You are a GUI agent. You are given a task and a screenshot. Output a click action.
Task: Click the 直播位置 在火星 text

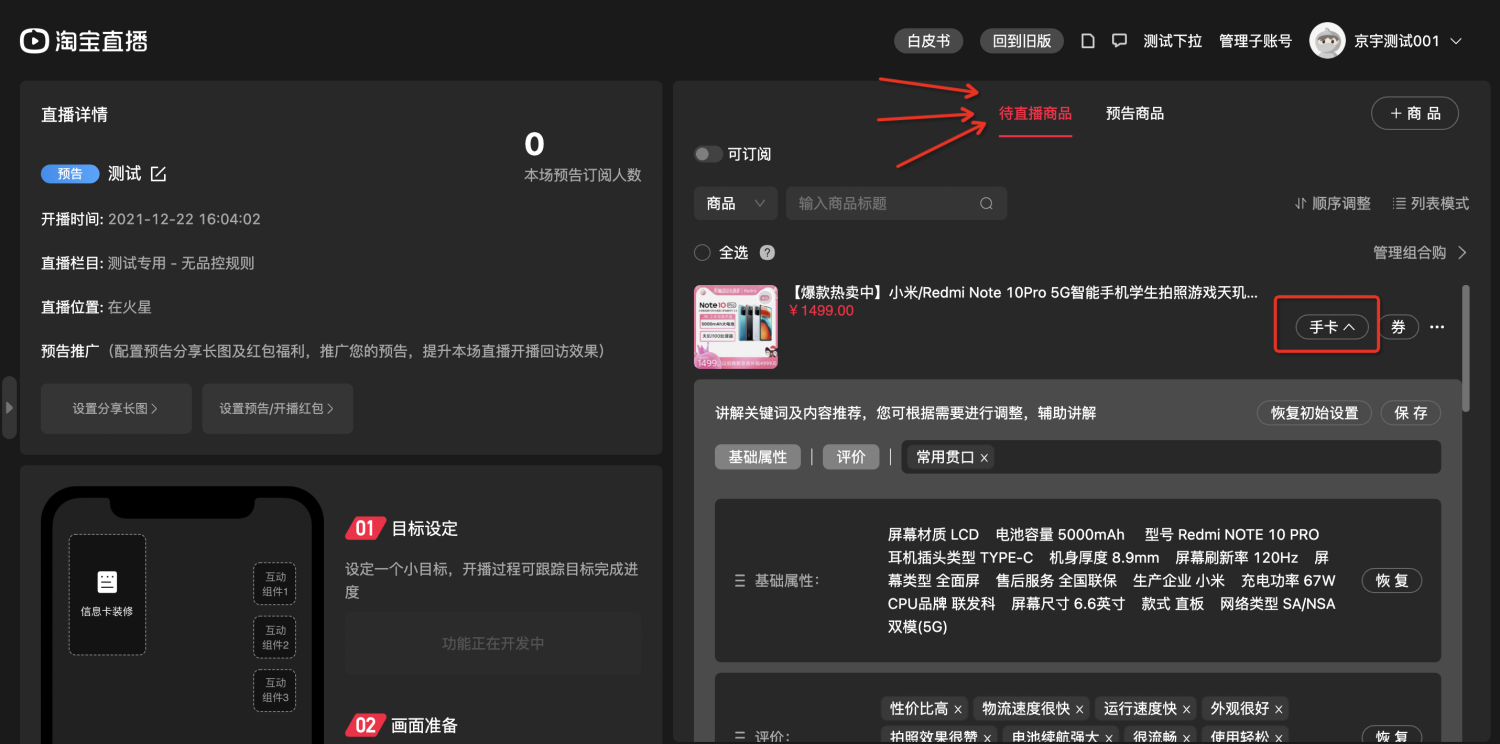[x=97, y=307]
